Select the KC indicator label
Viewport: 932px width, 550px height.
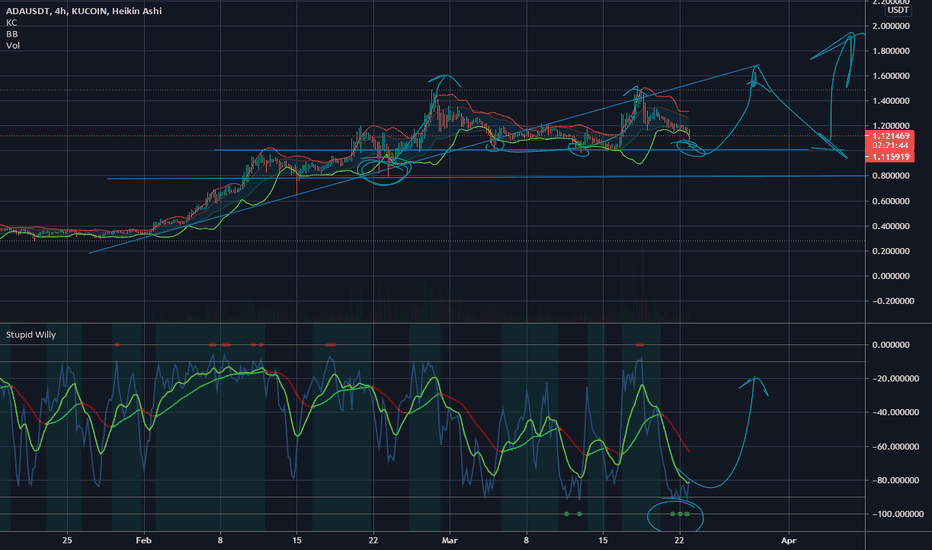click(11, 23)
